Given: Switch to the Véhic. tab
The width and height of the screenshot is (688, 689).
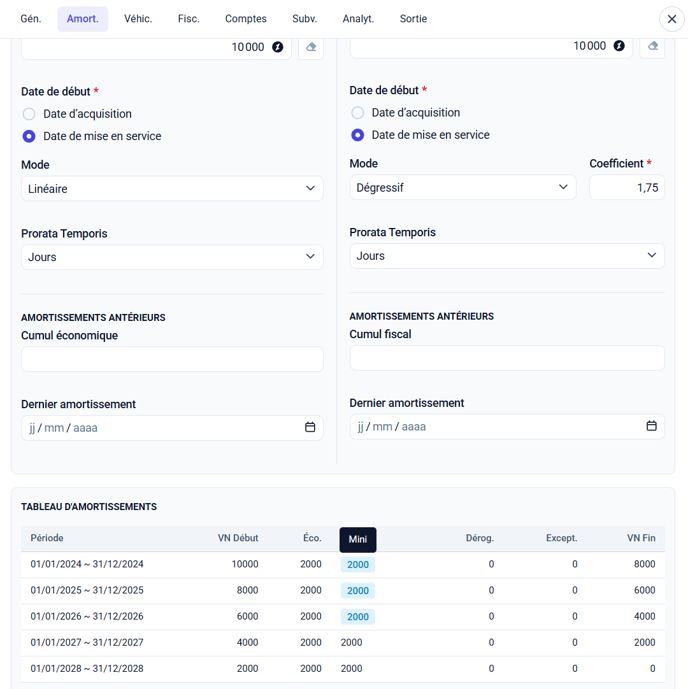Looking at the screenshot, I should pyautogui.click(x=138, y=19).
